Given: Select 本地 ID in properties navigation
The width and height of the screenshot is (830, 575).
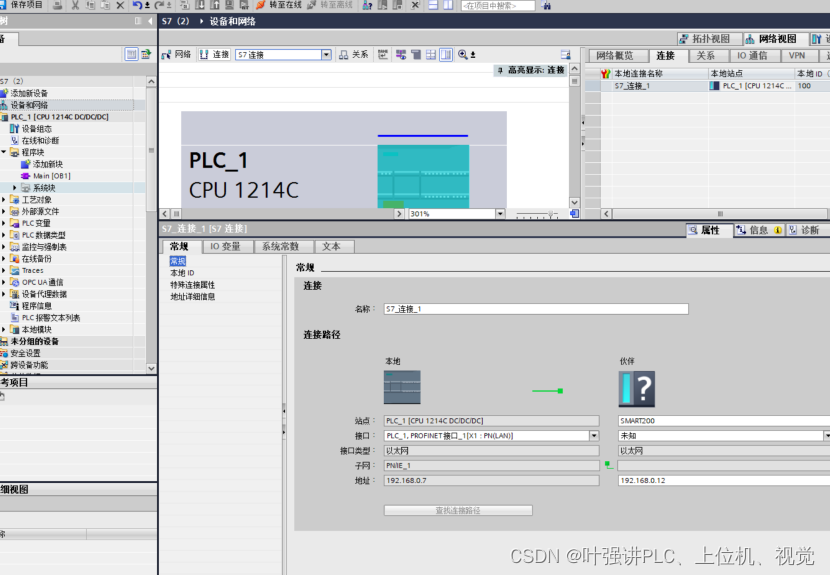Looking at the screenshot, I should [x=182, y=273].
